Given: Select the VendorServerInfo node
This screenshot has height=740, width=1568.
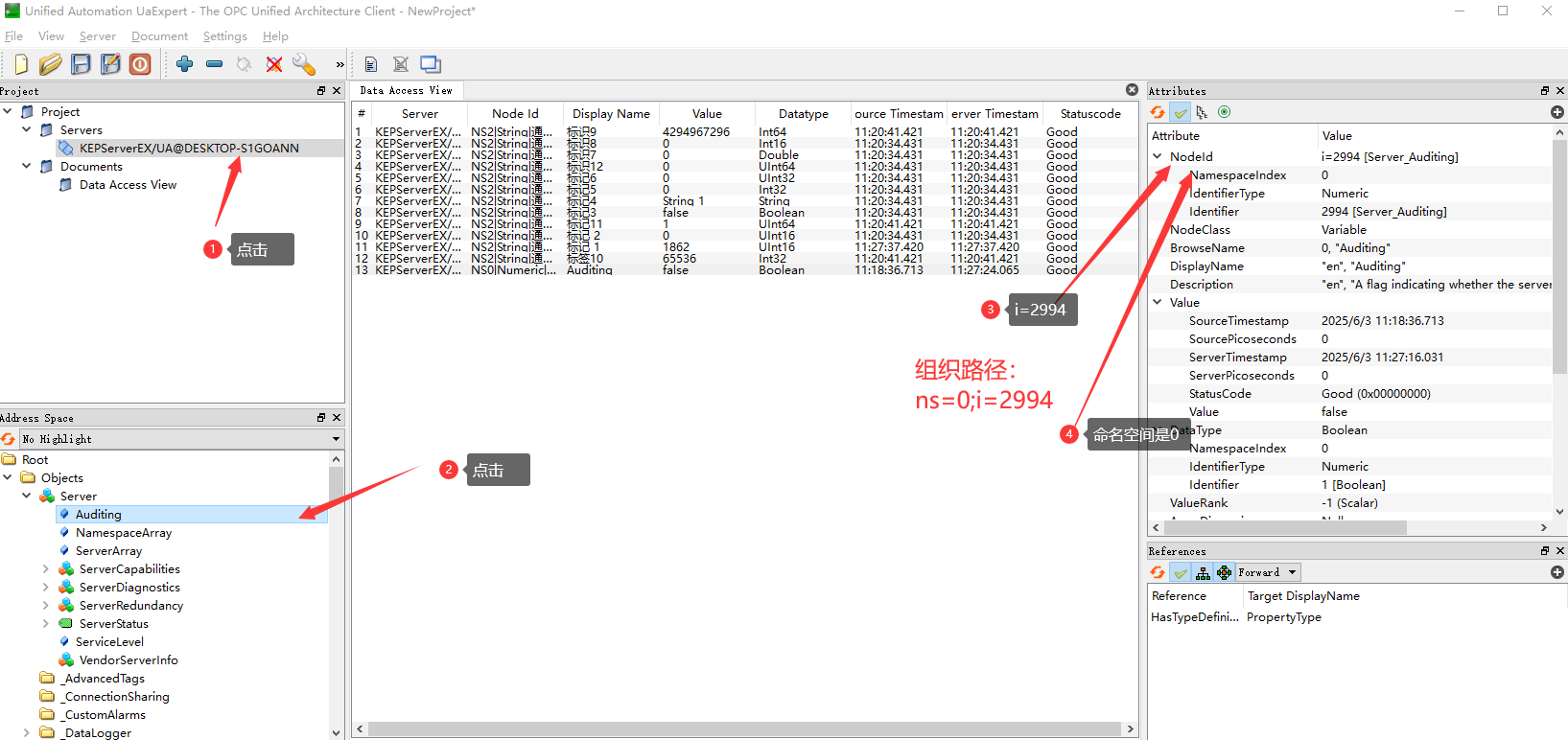Looking at the screenshot, I should point(129,660).
